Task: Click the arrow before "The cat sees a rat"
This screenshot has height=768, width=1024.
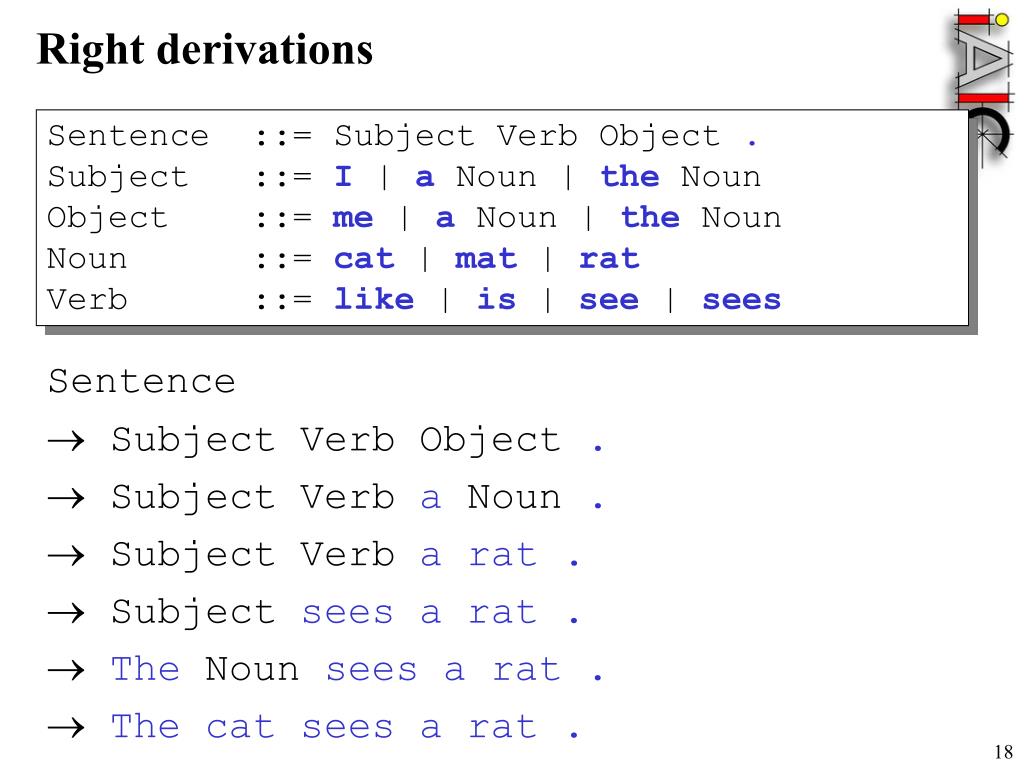Action: click(67, 727)
